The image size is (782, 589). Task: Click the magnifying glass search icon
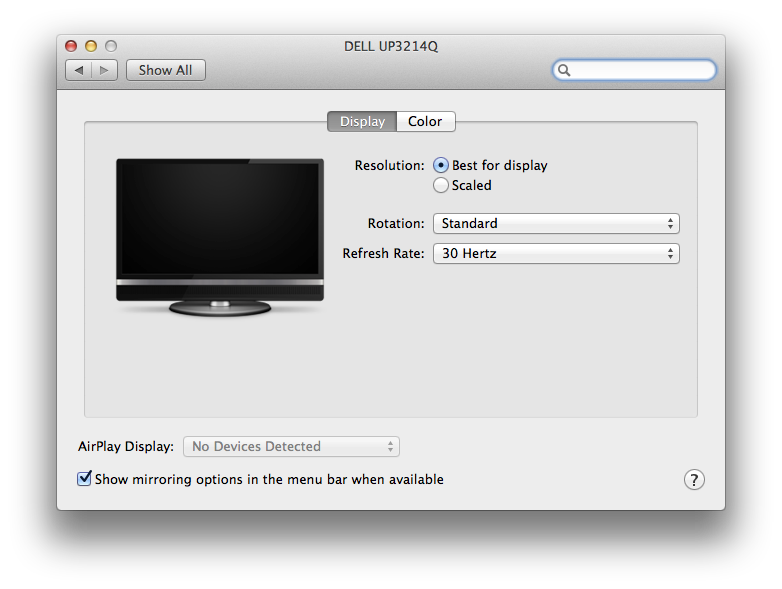564,70
